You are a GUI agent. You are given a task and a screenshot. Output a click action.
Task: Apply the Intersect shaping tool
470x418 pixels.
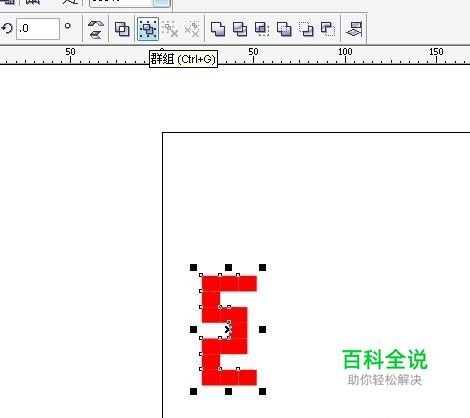[x=262, y=29]
